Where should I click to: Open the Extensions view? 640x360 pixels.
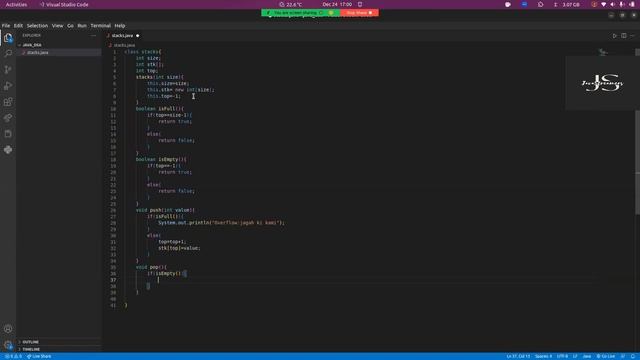pyautogui.click(x=8, y=102)
